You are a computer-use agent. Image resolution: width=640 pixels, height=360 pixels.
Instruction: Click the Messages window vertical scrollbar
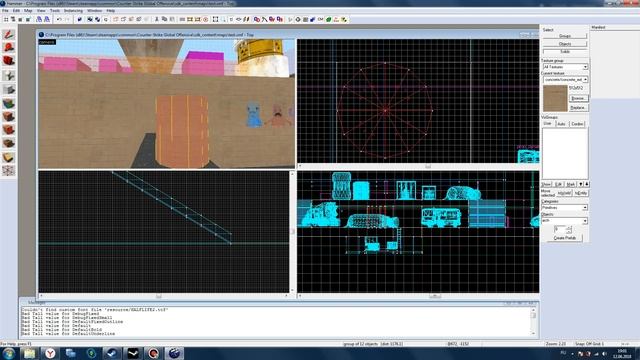[533, 321]
